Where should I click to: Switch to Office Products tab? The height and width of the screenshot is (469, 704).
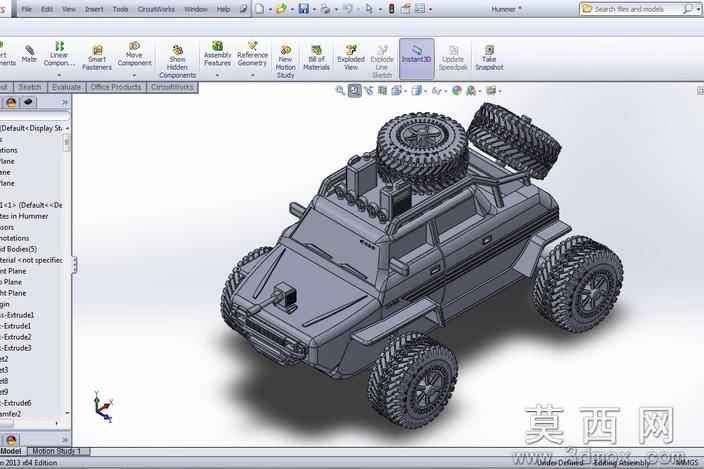[x=116, y=87]
